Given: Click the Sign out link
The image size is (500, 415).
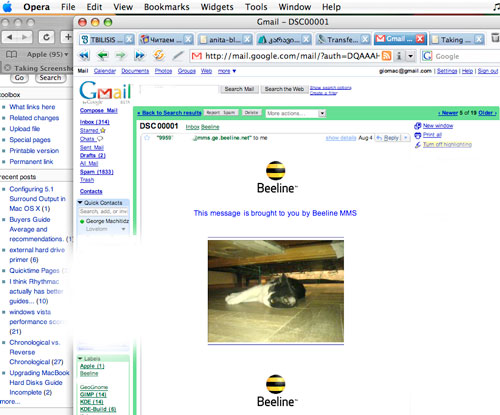Looking at the screenshot, I should click(488, 71).
